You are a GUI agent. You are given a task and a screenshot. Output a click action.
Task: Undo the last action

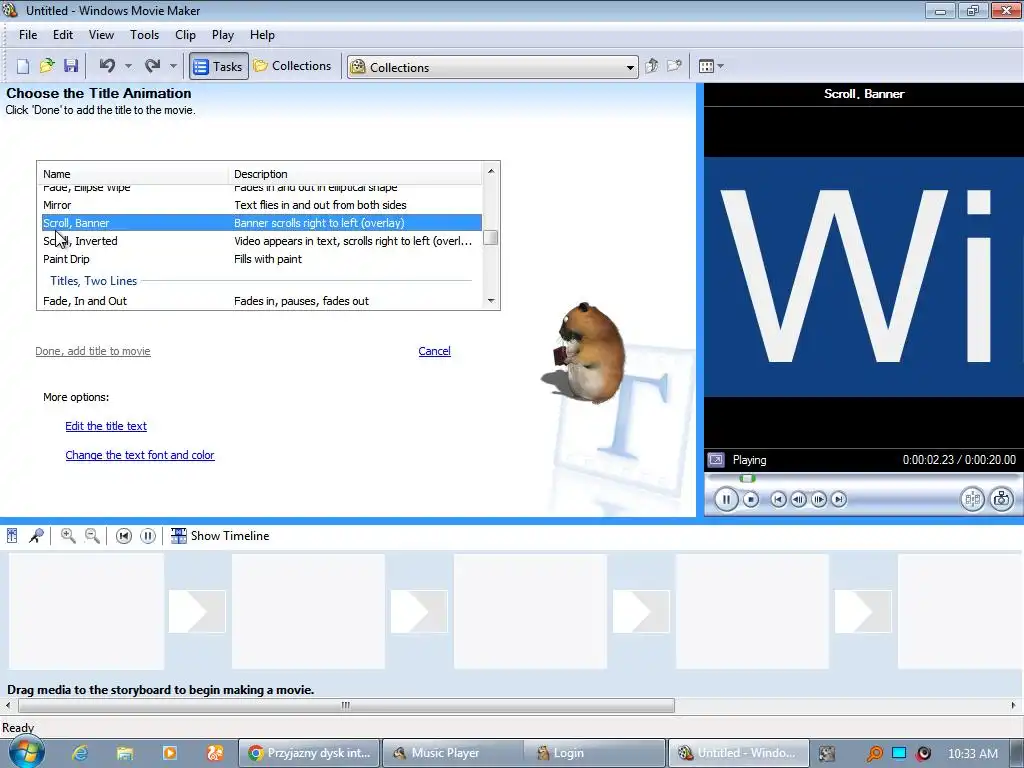(x=108, y=66)
